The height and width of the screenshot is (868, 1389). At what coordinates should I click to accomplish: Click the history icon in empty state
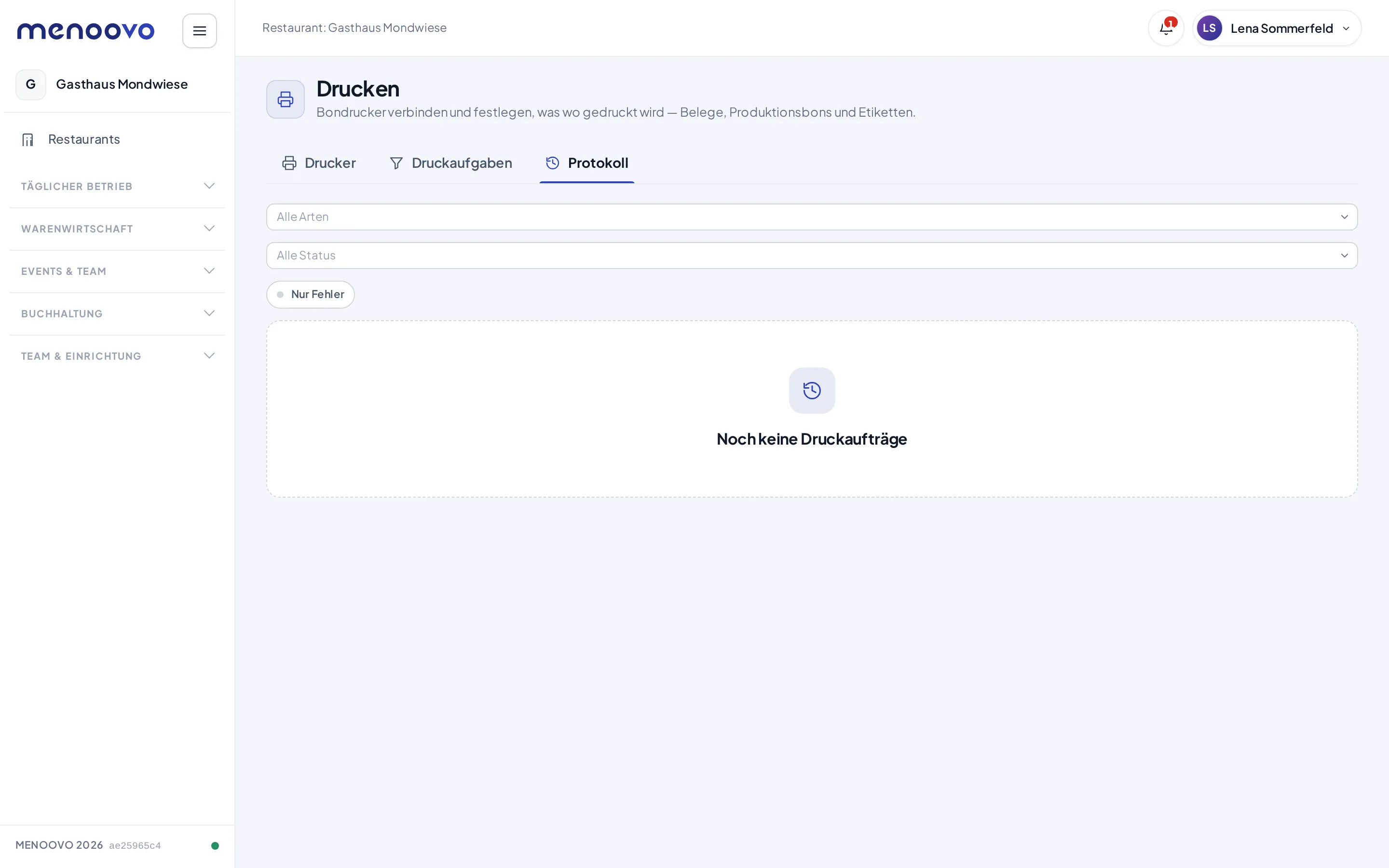click(x=812, y=391)
